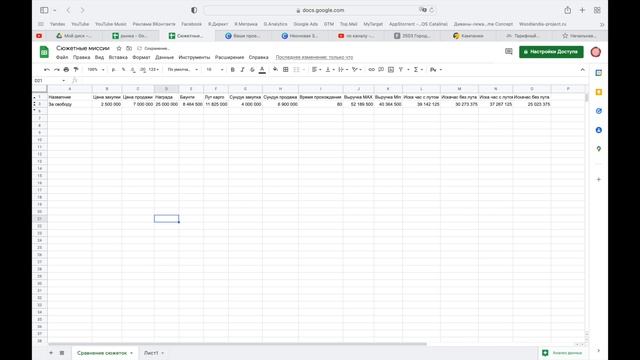Screen dimensions: 640x360
Task: Open the Вставка menu
Action: pos(118,58)
